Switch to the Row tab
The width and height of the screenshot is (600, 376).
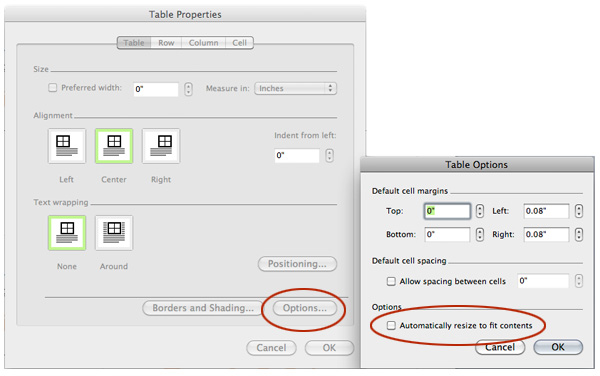tap(166, 43)
